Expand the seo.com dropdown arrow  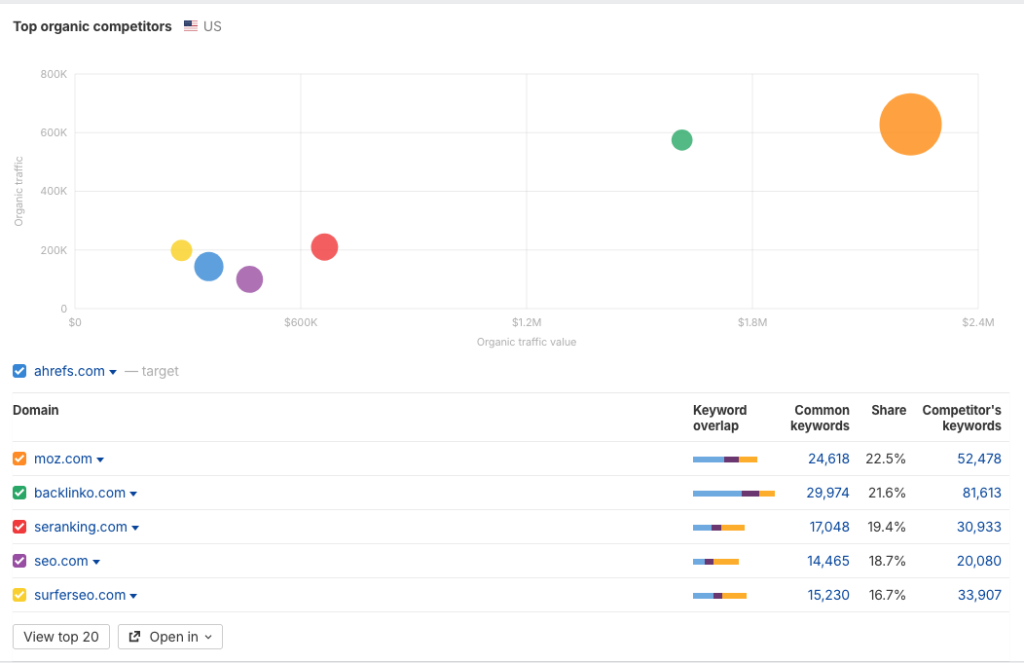96,562
